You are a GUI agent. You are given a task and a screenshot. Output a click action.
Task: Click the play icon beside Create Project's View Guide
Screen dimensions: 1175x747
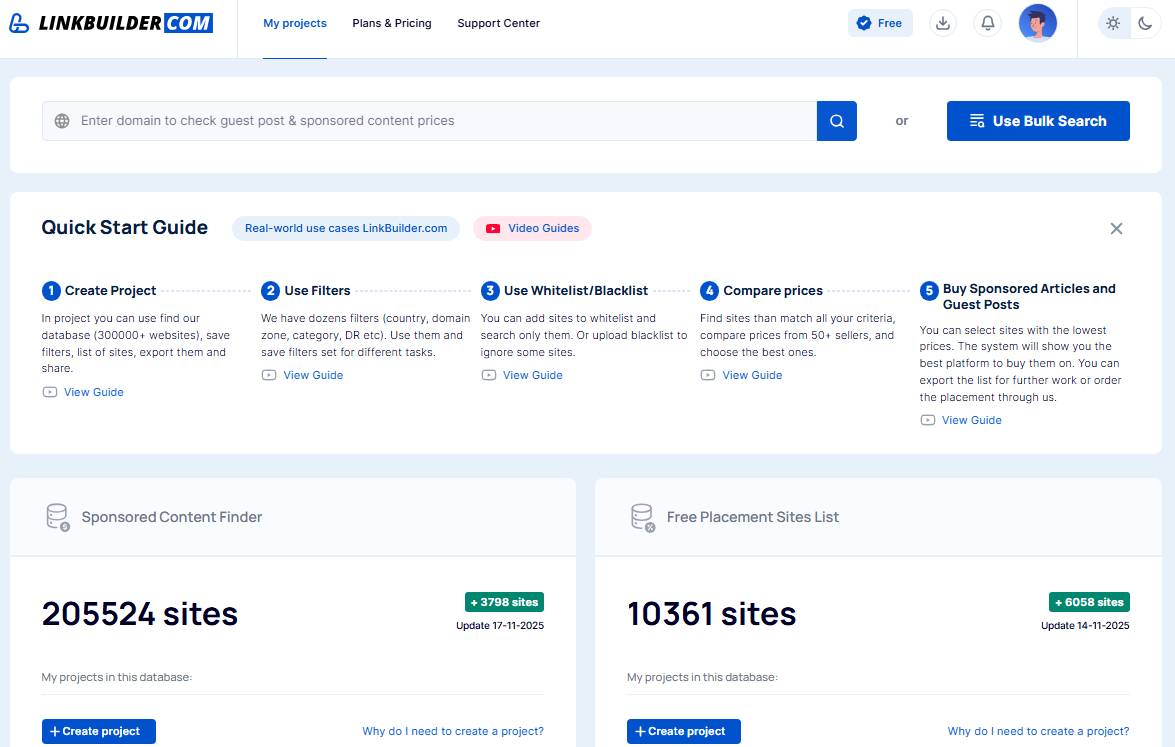(x=48, y=391)
